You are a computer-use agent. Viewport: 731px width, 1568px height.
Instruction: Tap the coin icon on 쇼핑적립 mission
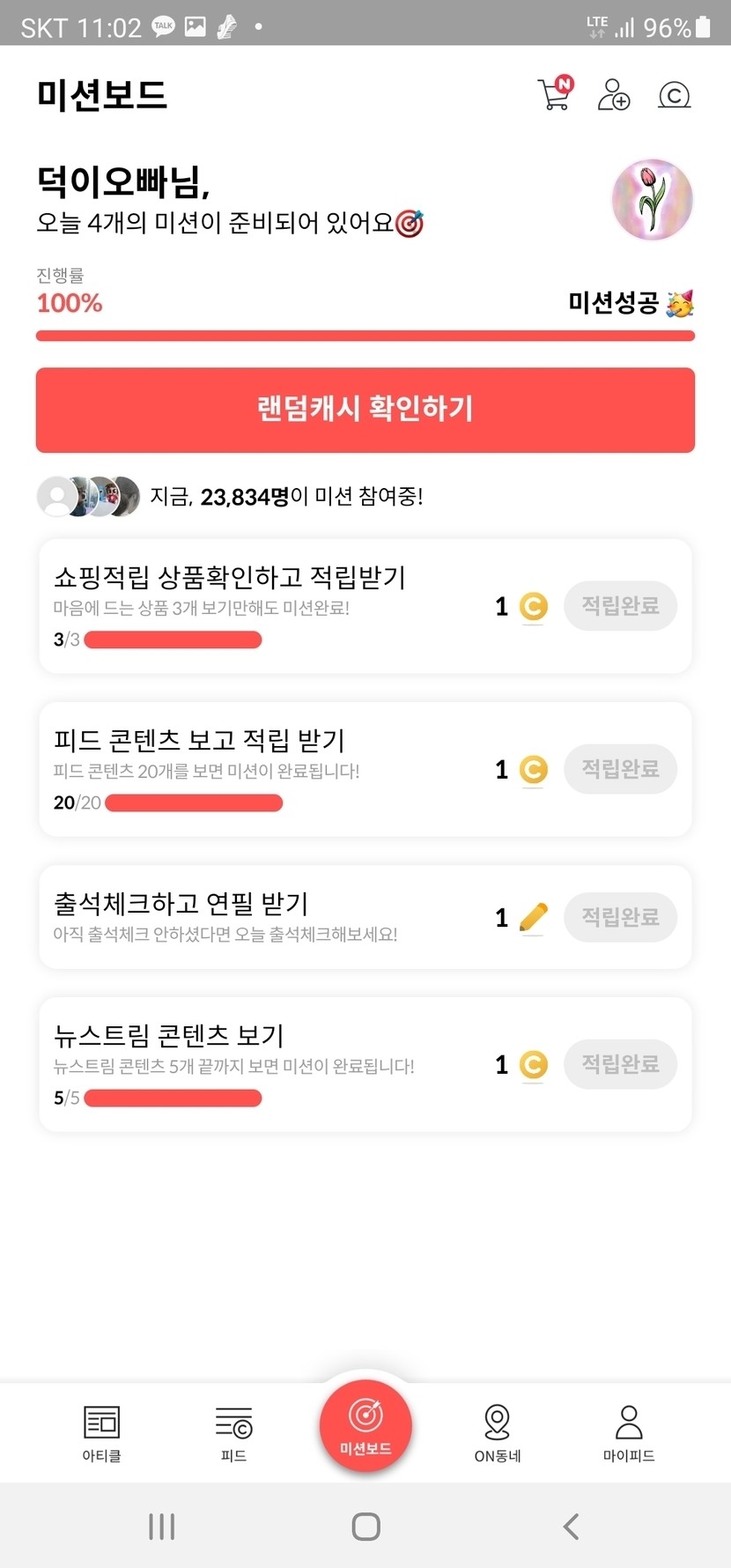click(533, 606)
